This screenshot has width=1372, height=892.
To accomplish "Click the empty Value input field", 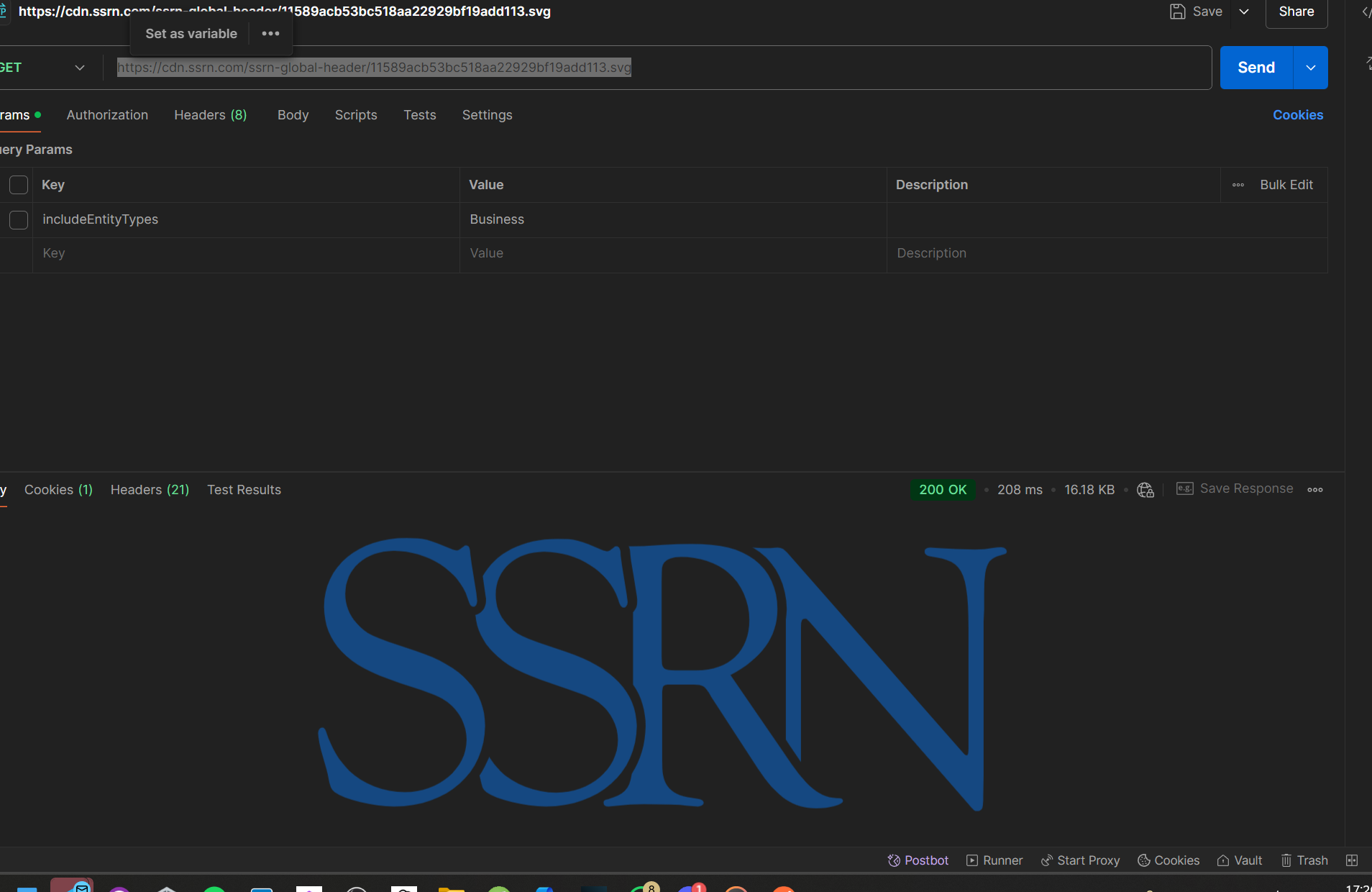I will click(x=673, y=253).
